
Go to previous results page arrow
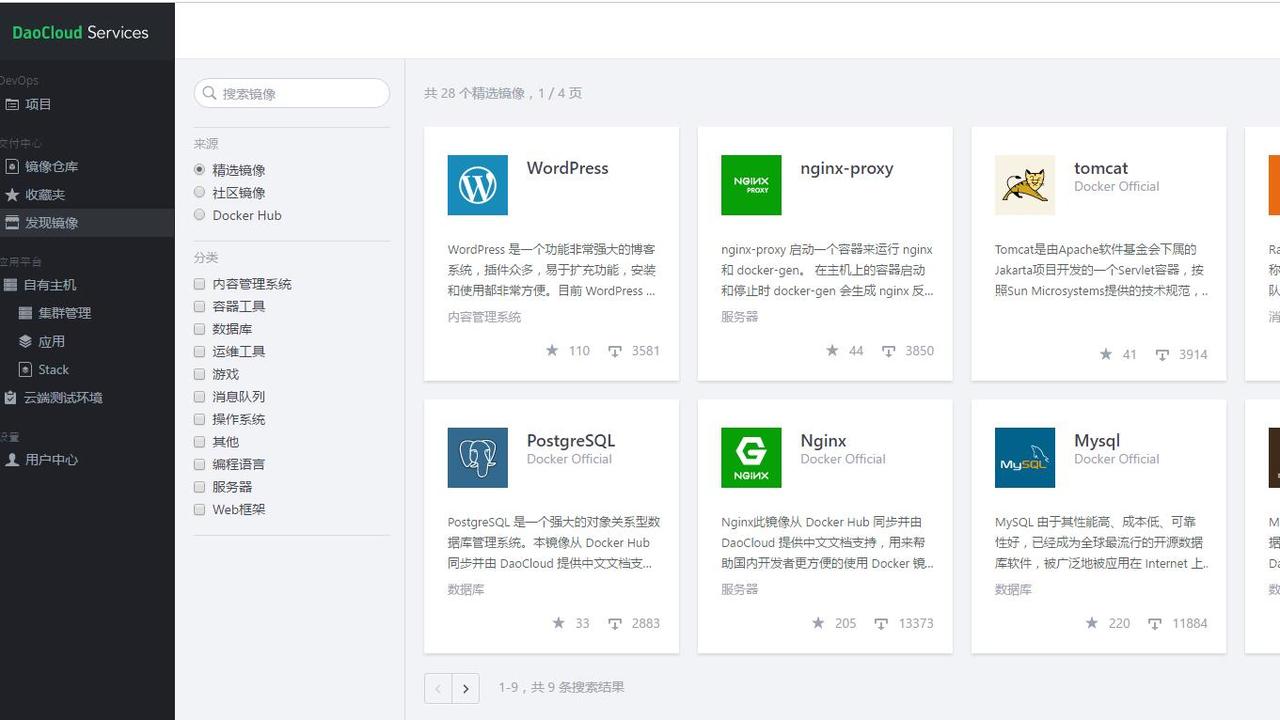pyautogui.click(x=438, y=688)
